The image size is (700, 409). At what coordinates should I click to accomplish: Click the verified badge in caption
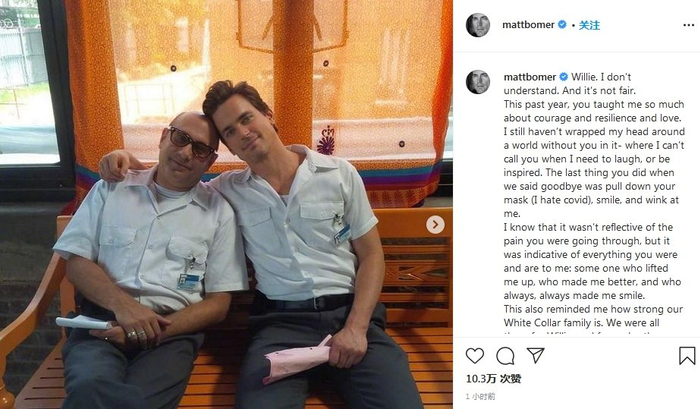[x=564, y=77]
